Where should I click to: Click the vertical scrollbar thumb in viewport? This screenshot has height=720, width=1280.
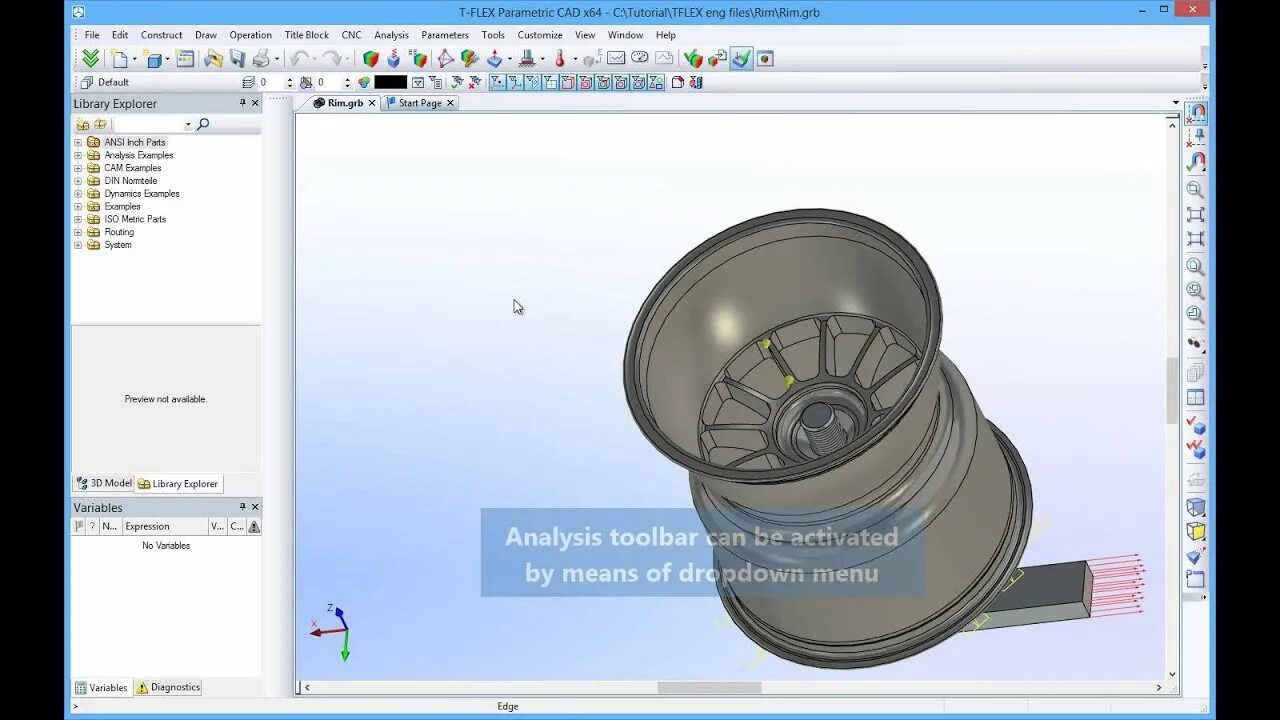[x=1172, y=390]
